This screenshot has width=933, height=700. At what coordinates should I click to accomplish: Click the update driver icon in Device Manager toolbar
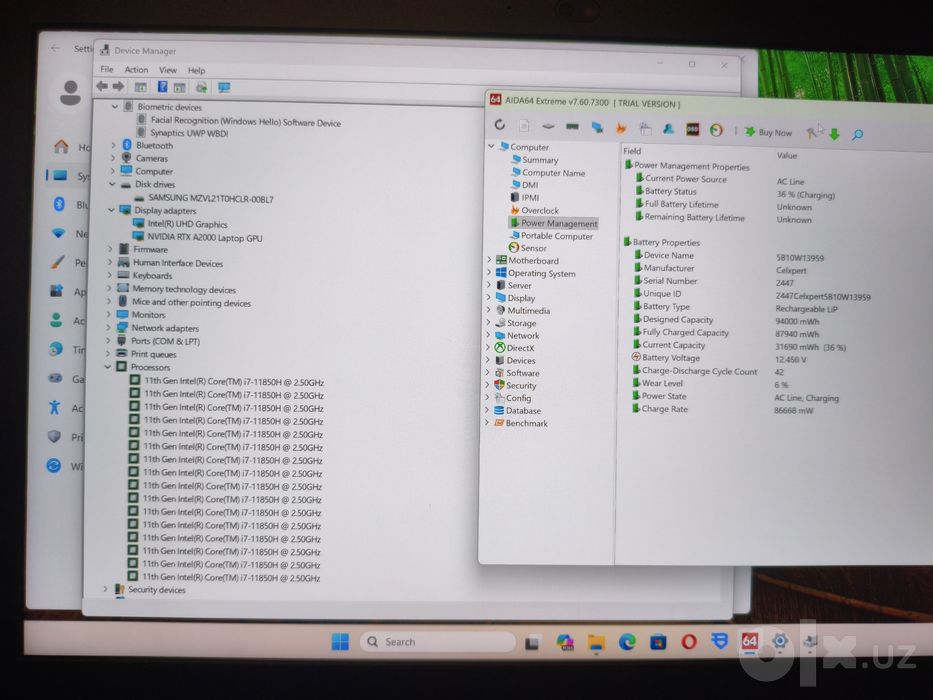pyautogui.click(x=201, y=88)
